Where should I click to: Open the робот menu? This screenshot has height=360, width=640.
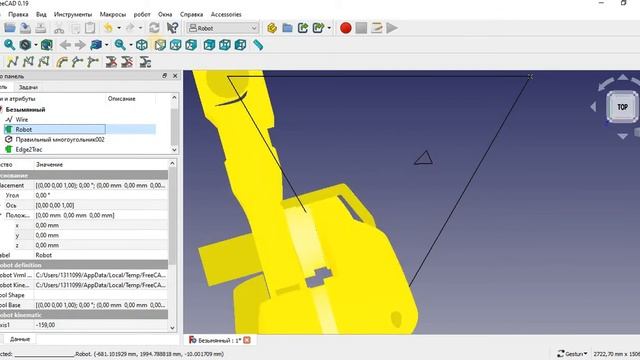click(x=142, y=14)
